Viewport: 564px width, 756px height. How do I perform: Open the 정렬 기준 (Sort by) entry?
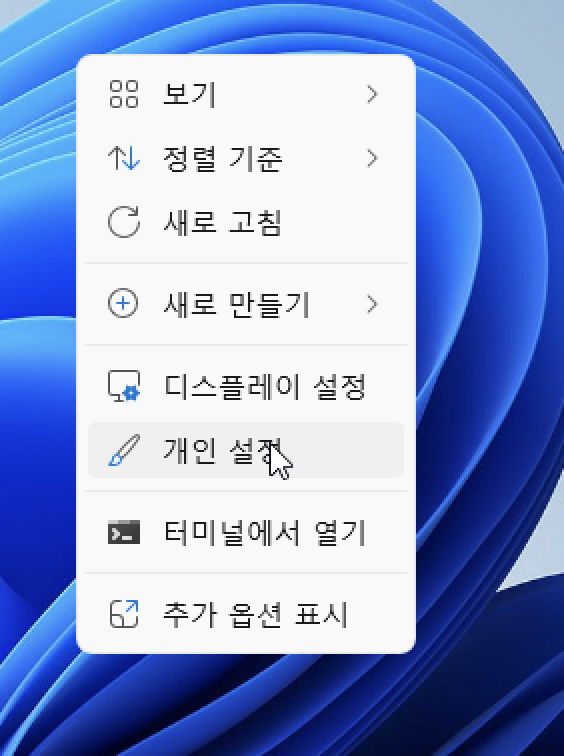pyautogui.click(x=246, y=158)
